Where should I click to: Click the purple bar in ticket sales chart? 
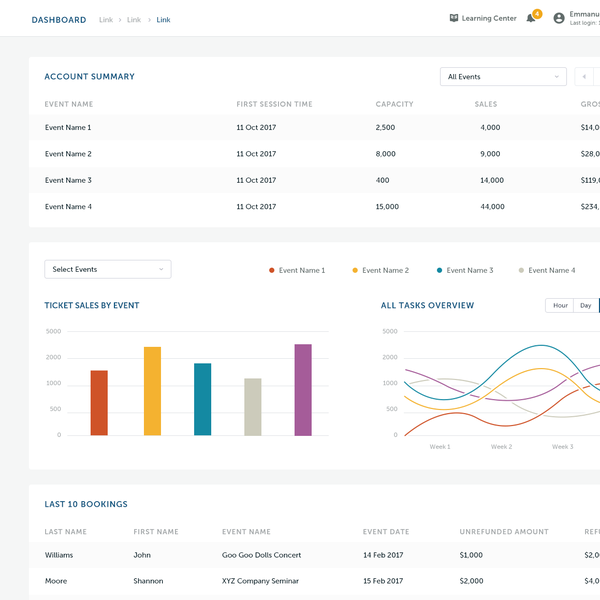[303, 390]
